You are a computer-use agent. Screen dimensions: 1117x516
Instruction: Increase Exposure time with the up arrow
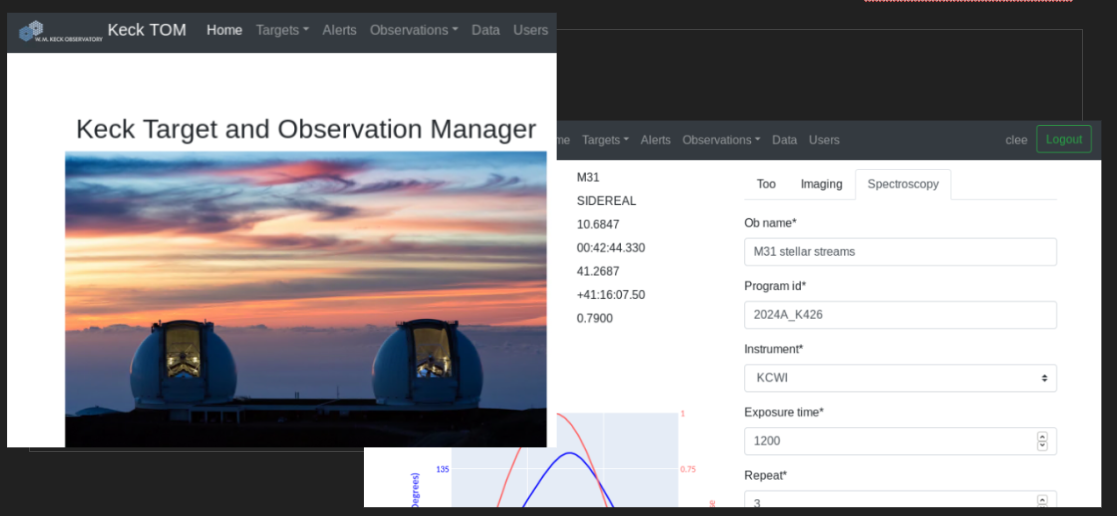(1042, 437)
